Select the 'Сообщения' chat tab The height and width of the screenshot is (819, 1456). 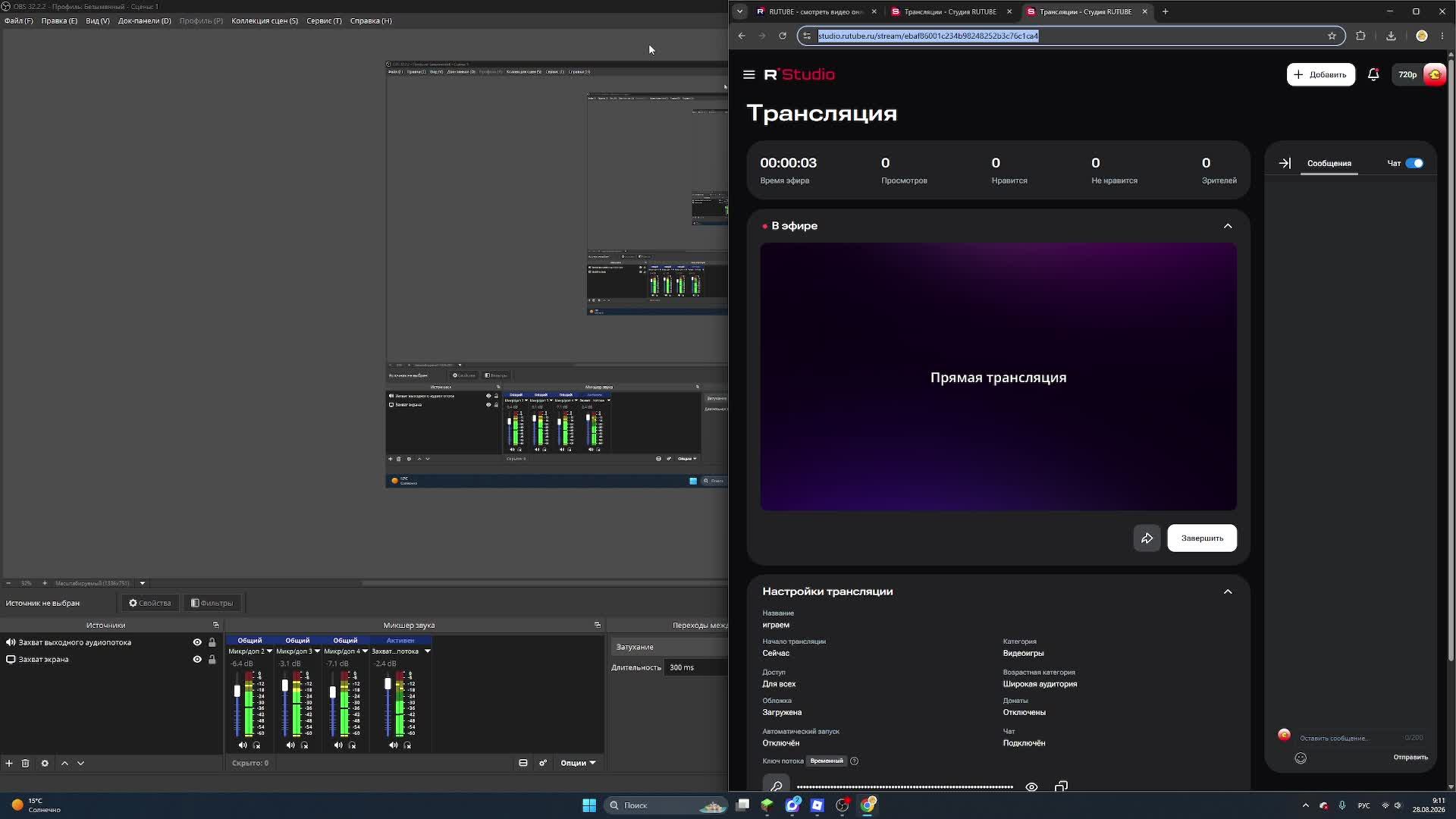1329,163
